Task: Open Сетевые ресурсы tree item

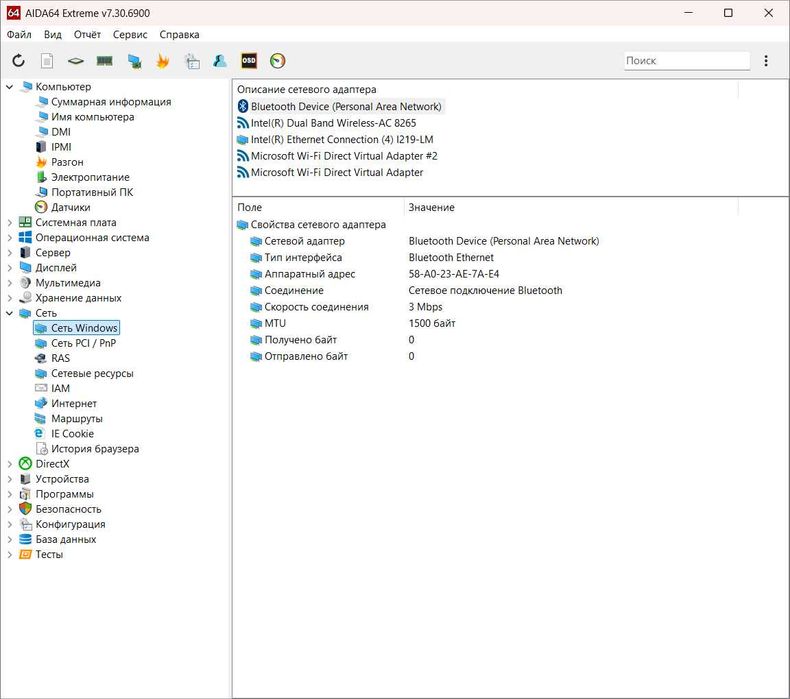Action: pos(92,373)
